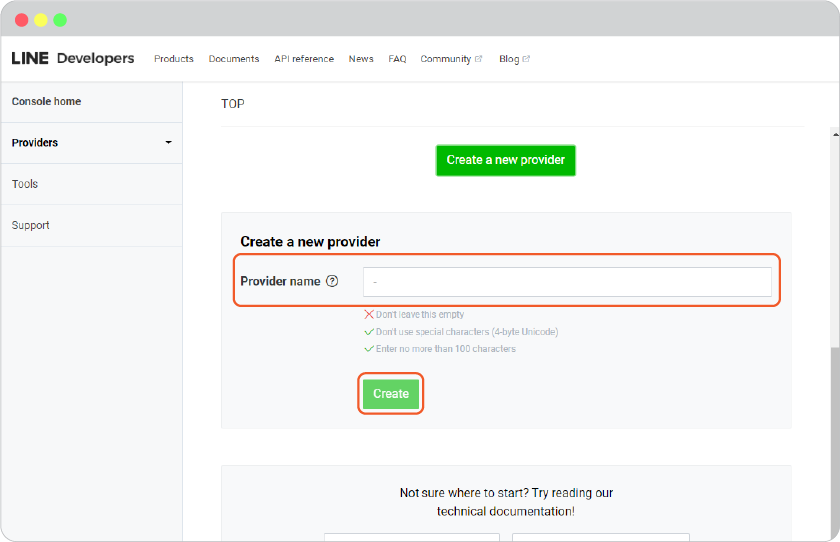The width and height of the screenshot is (840, 542).
Task: Open the FAQ page
Action: tap(397, 59)
